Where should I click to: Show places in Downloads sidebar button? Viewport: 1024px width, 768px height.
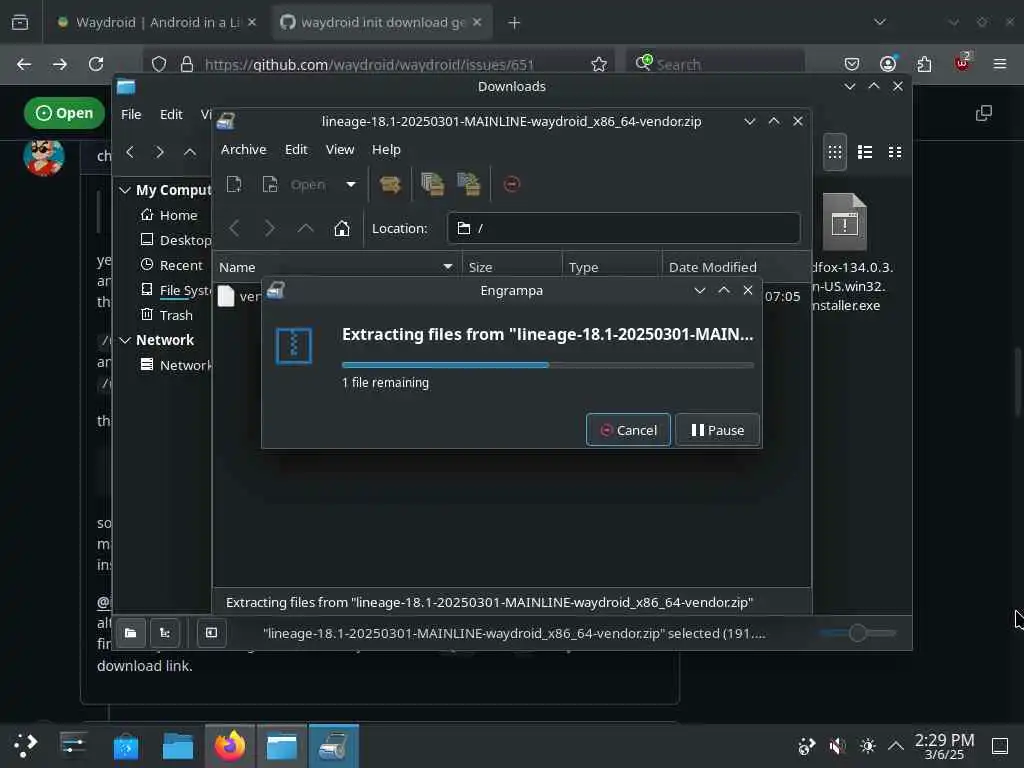[131, 633]
